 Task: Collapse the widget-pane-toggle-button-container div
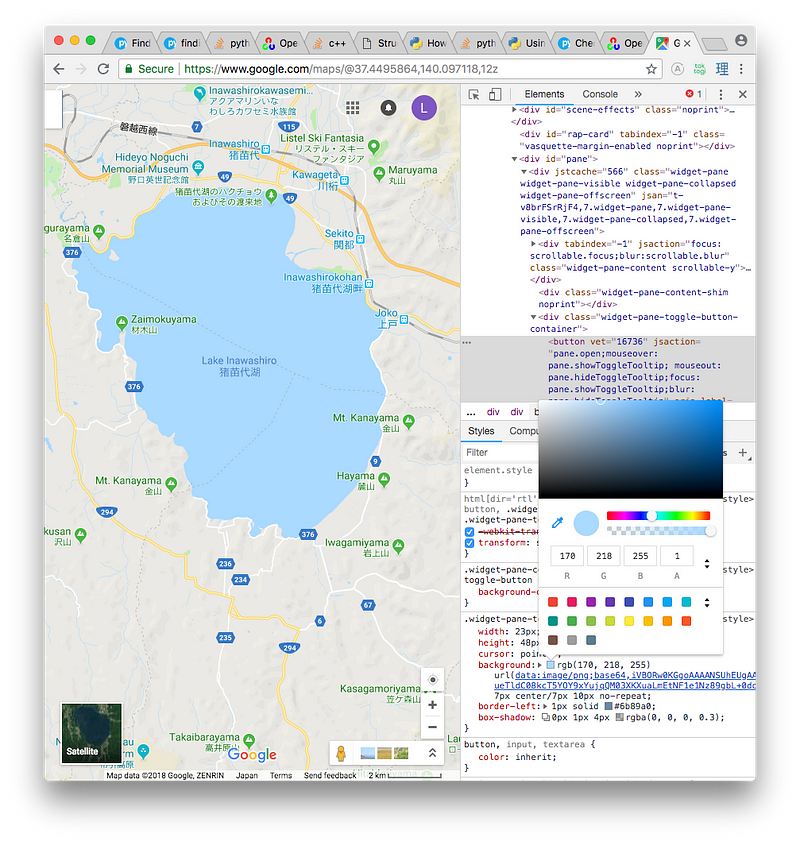coord(534,317)
